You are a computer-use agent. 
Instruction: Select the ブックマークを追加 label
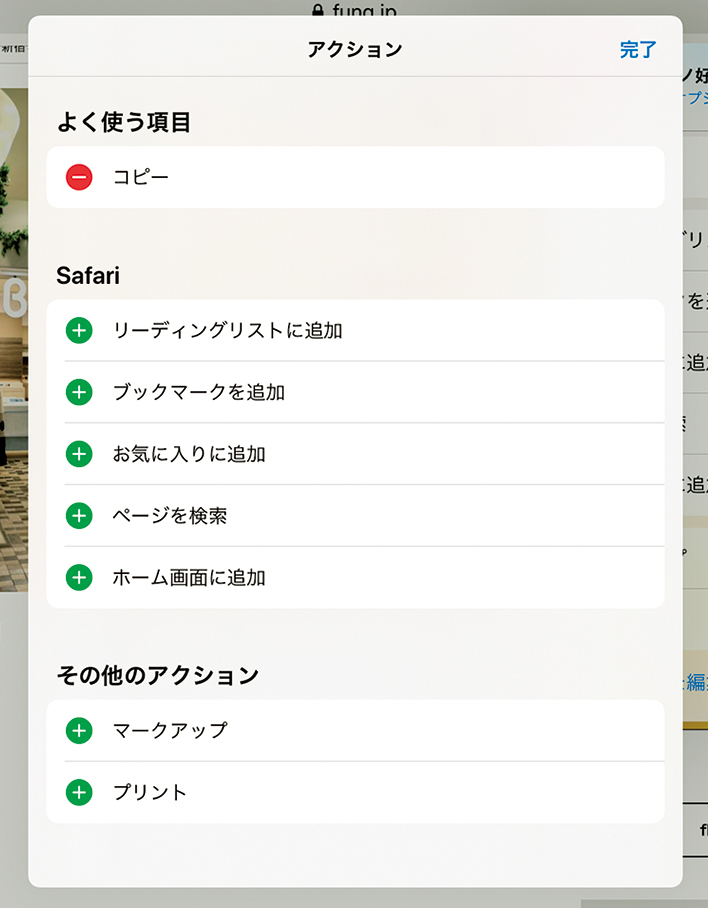click(199, 392)
